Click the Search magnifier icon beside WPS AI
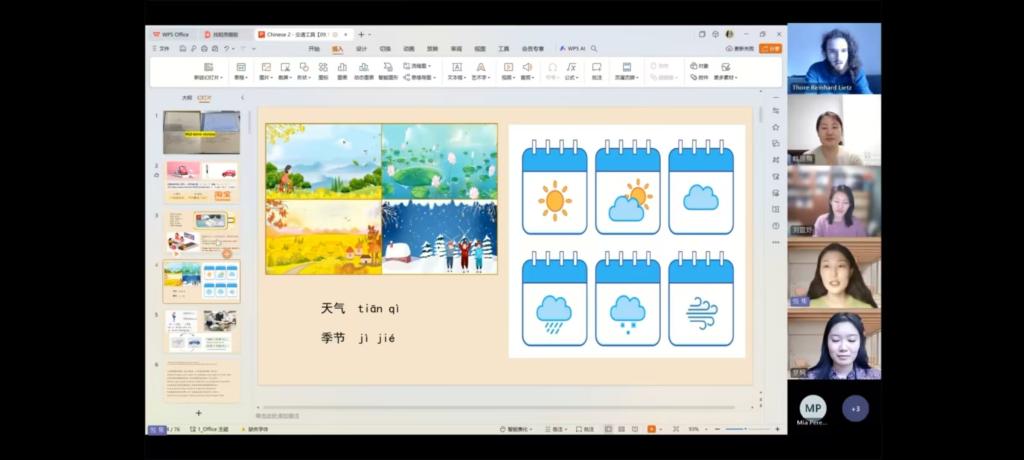Screen dimensions: 1024x460 (x=596, y=48)
